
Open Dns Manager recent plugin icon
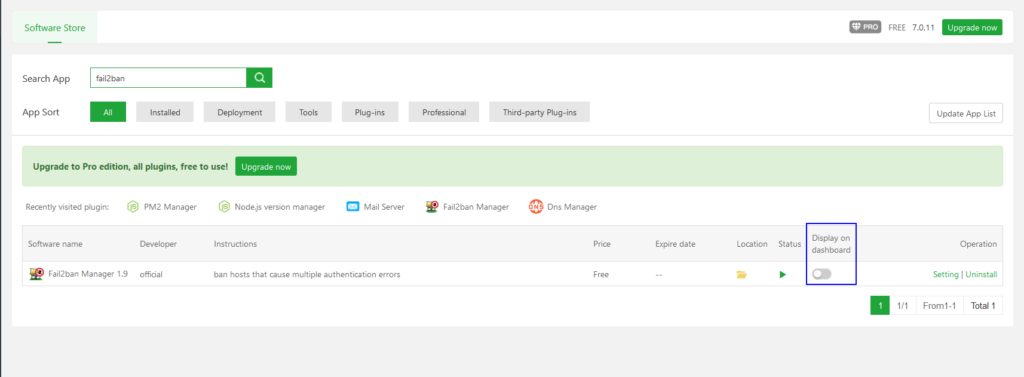pos(536,206)
